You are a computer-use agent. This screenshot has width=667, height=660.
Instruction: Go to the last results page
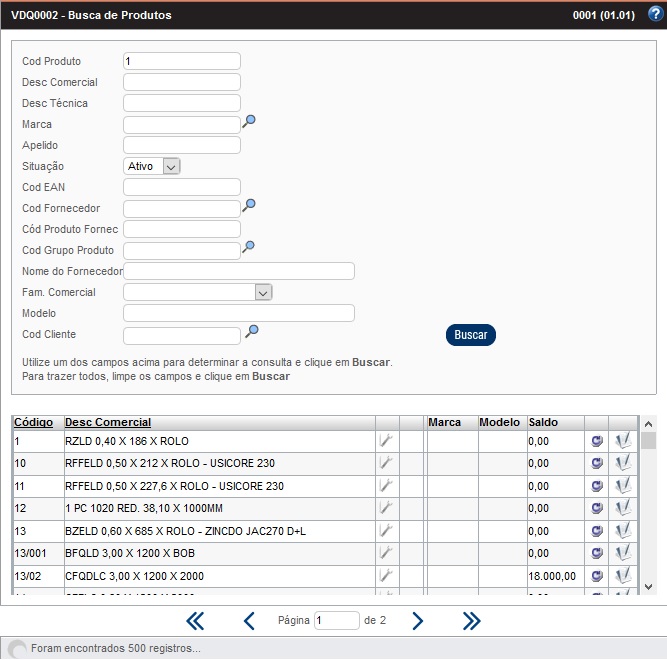pos(471,621)
